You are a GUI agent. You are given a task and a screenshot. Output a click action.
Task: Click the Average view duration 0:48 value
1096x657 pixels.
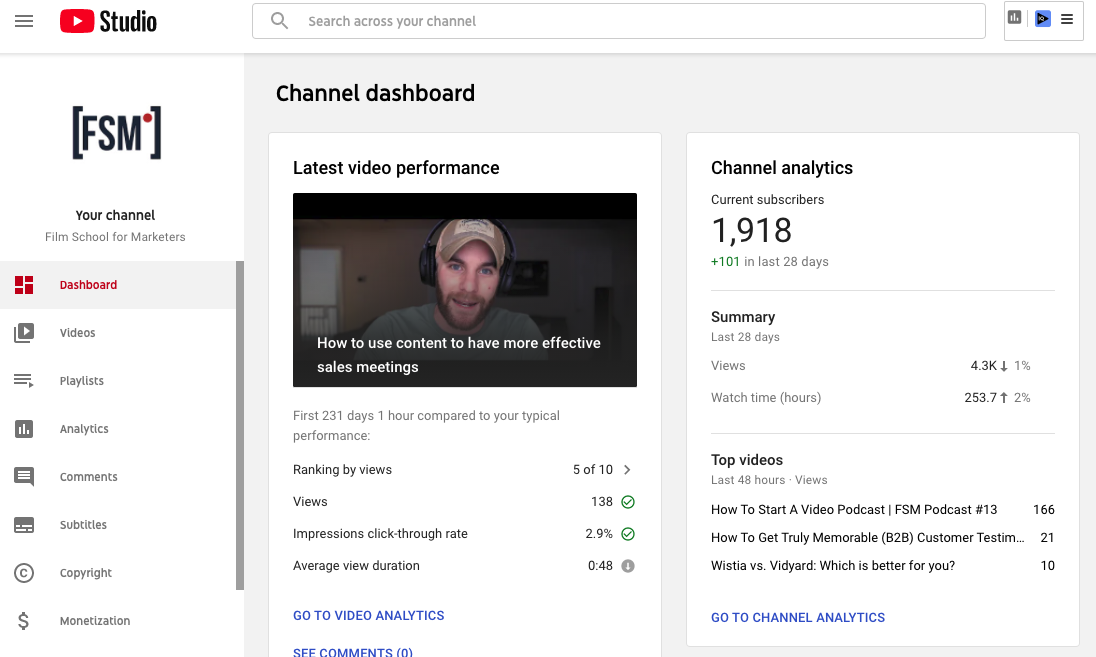tap(600, 566)
